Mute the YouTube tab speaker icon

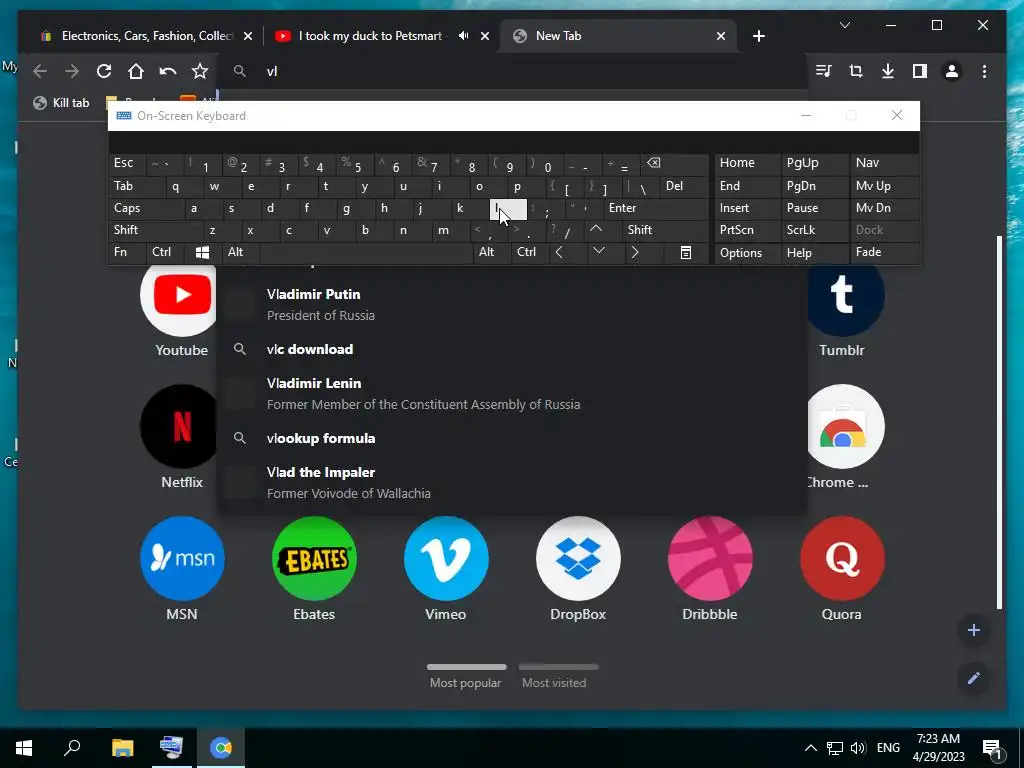(463, 36)
